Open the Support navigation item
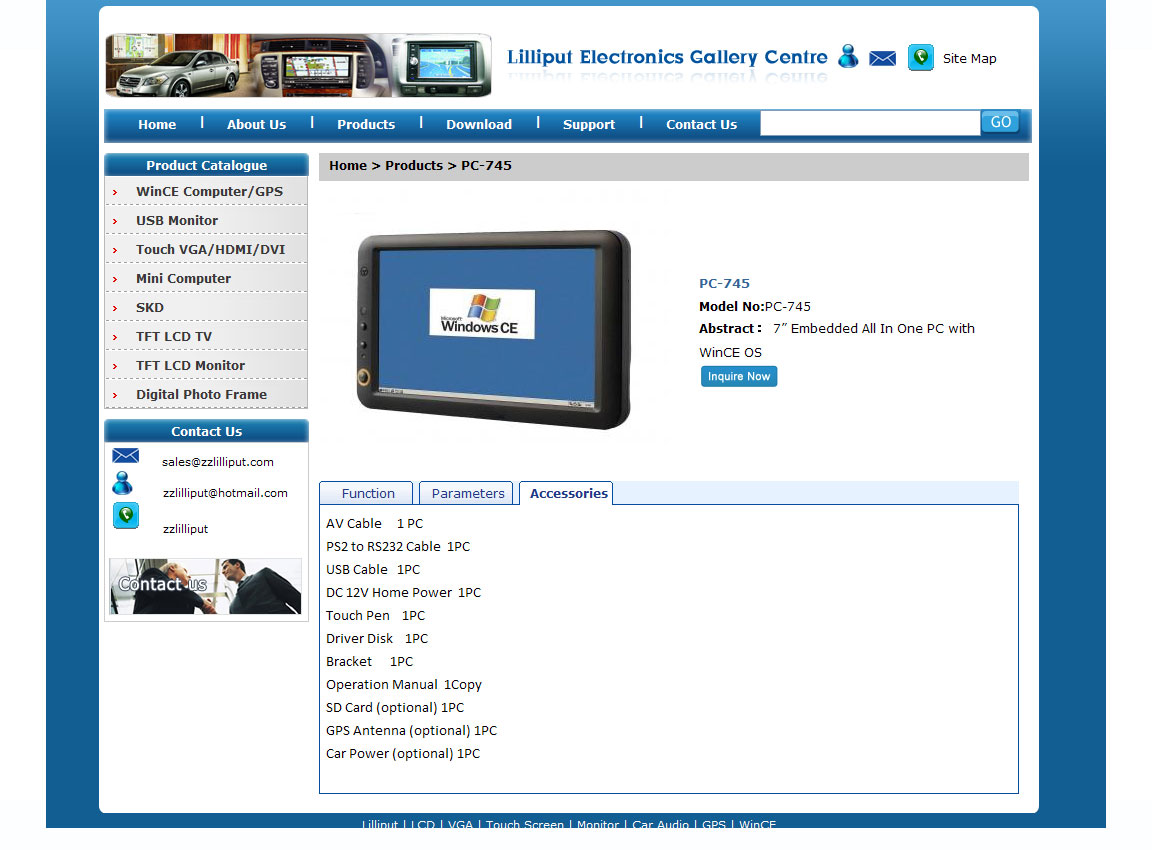The width and height of the screenshot is (1152, 850). (589, 124)
